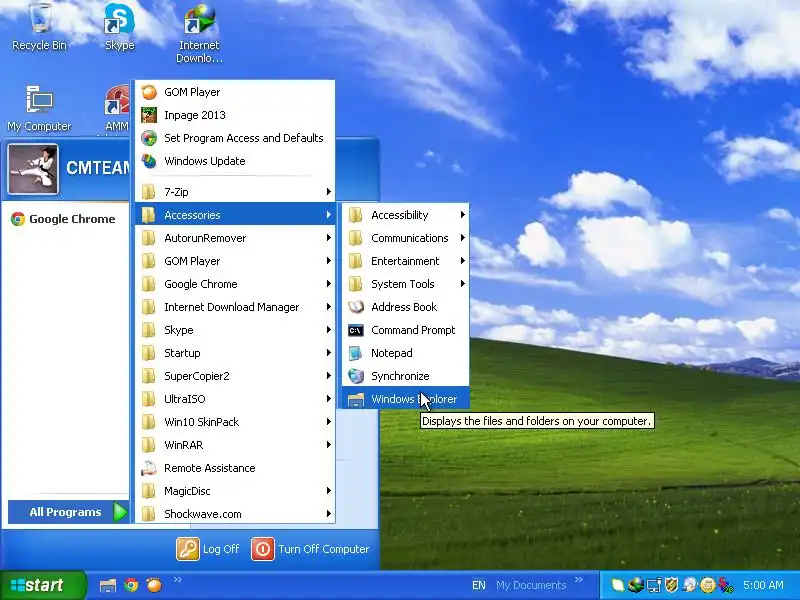Click the Inpage 2013 icon
Screen dimensions: 800x600
point(149,115)
